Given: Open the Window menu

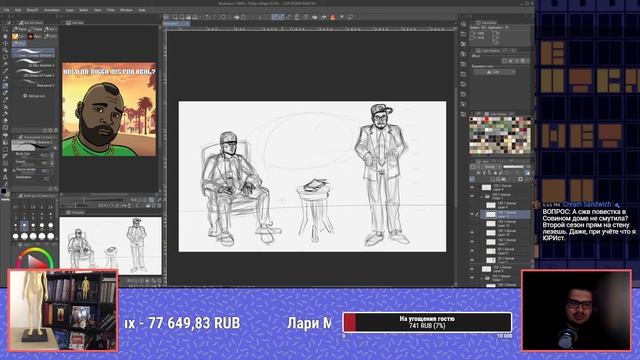Looking at the screenshot, I should point(126,10).
